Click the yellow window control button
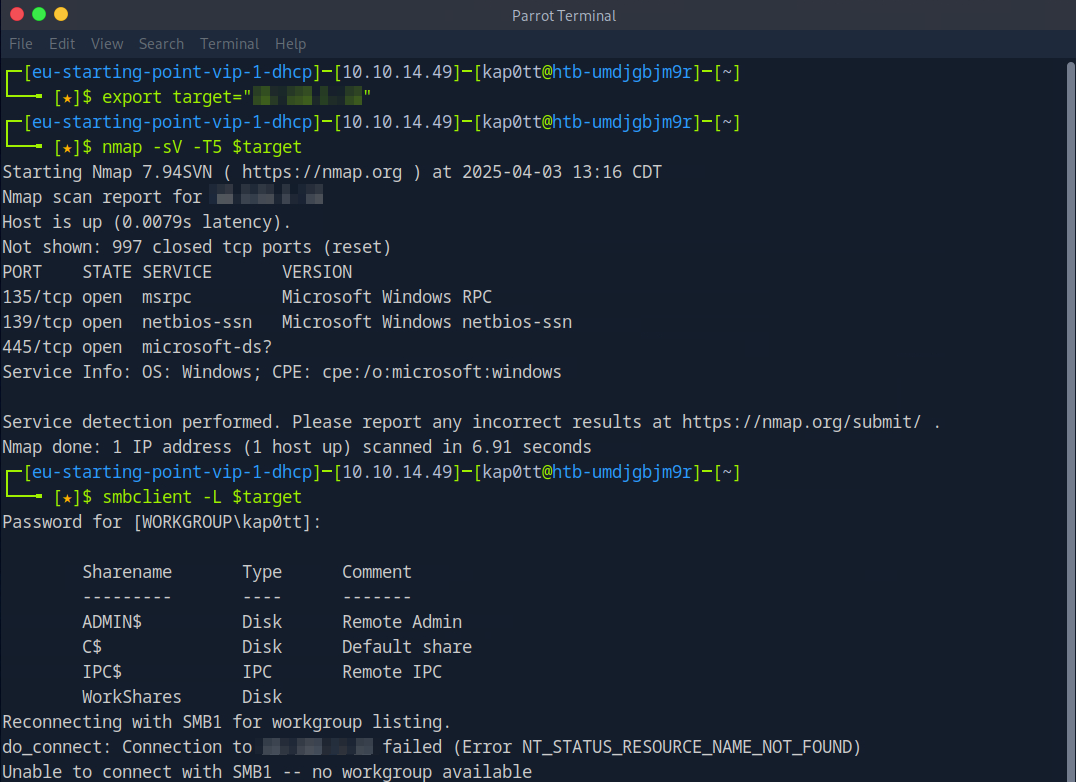The height and width of the screenshot is (782, 1076). [x=61, y=14]
